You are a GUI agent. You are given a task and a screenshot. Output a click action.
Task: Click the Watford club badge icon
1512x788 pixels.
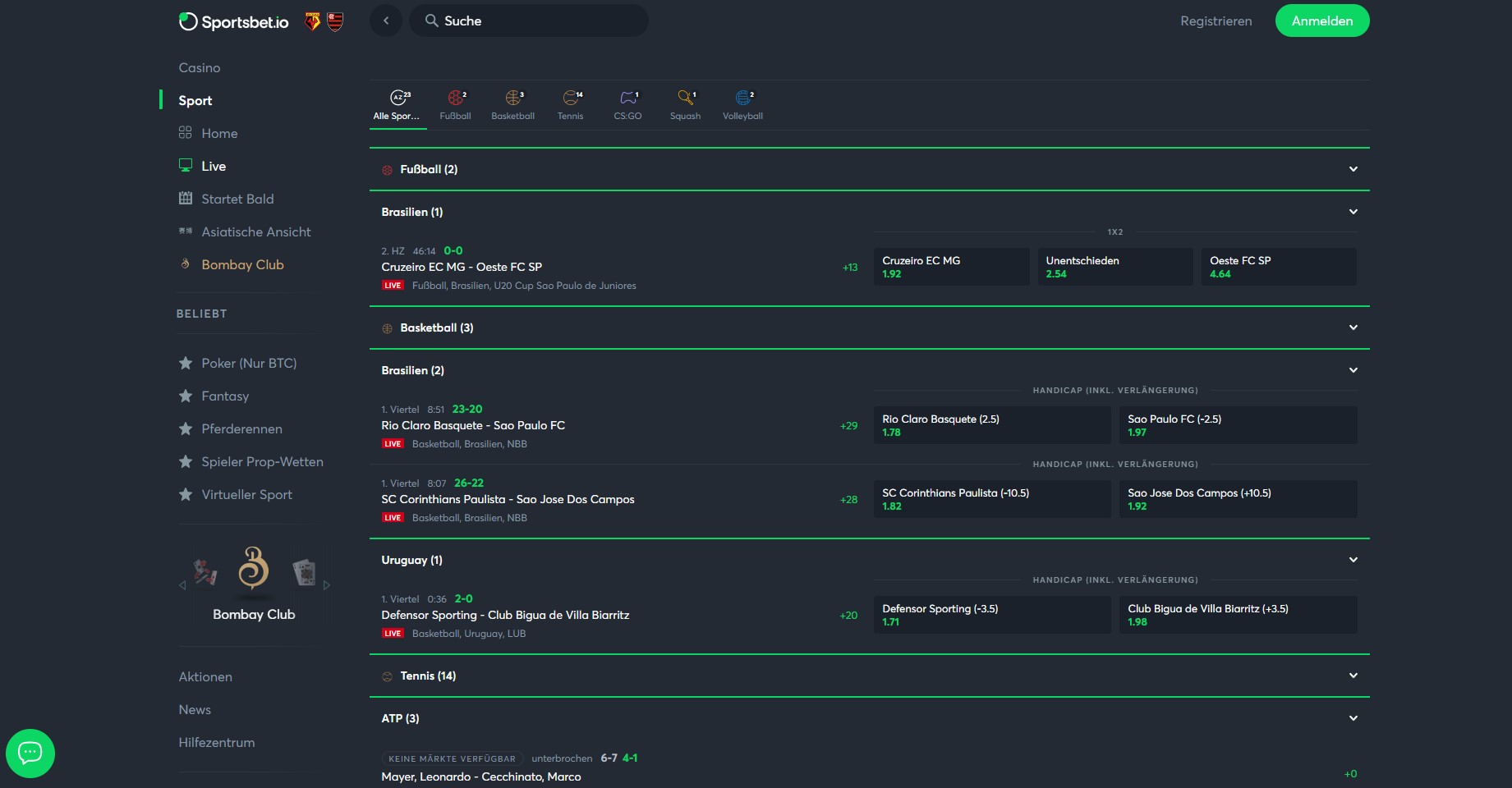312,21
